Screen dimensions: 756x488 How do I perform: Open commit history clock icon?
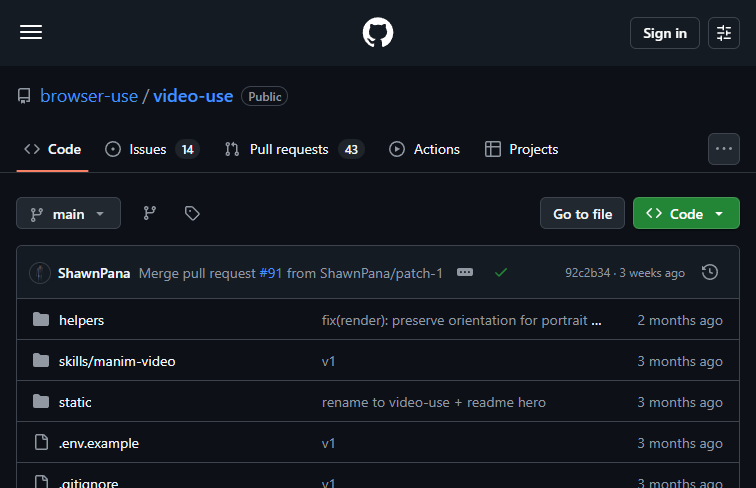pos(710,272)
